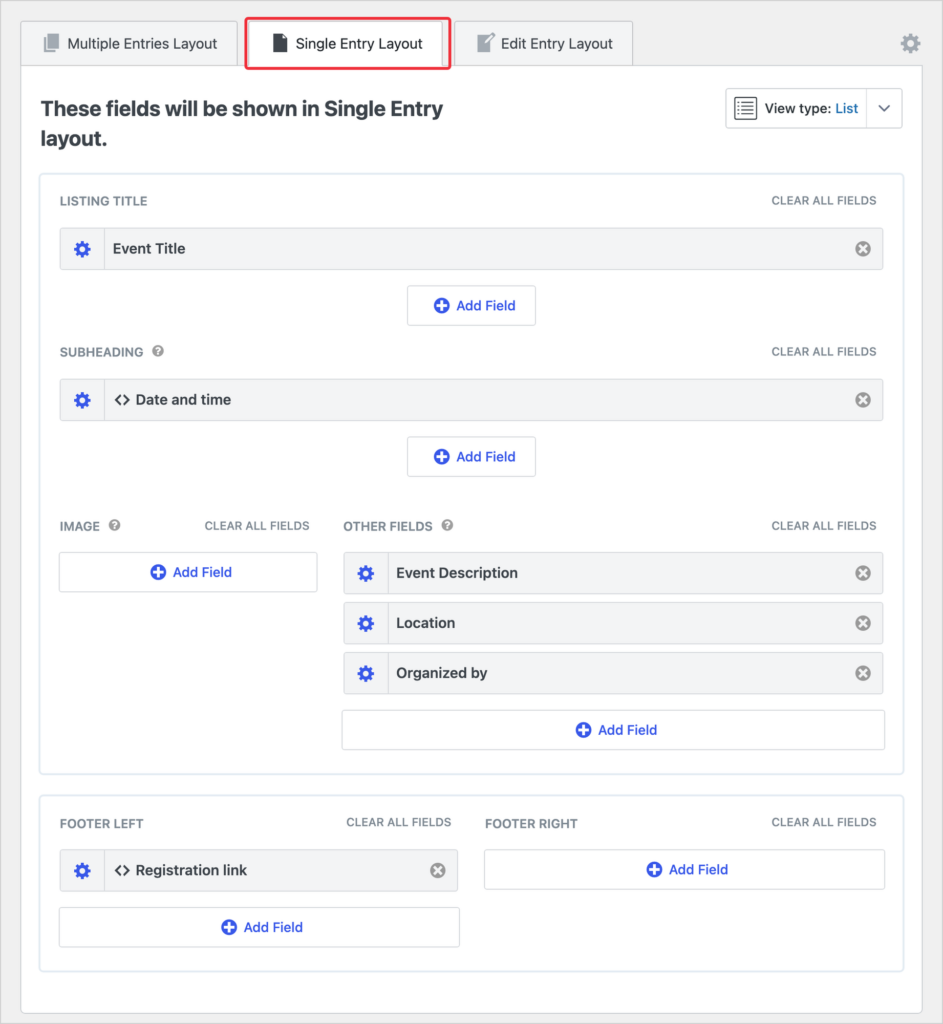Switch to Multiple Entries Layout tab
943x1024 pixels.
(129, 44)
